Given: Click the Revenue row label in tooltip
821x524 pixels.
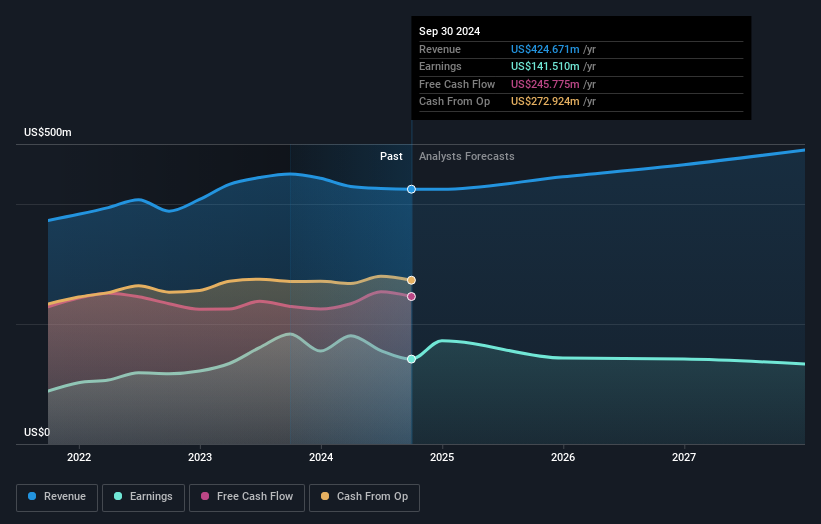Looking at the screenshot, I should 440,49.
